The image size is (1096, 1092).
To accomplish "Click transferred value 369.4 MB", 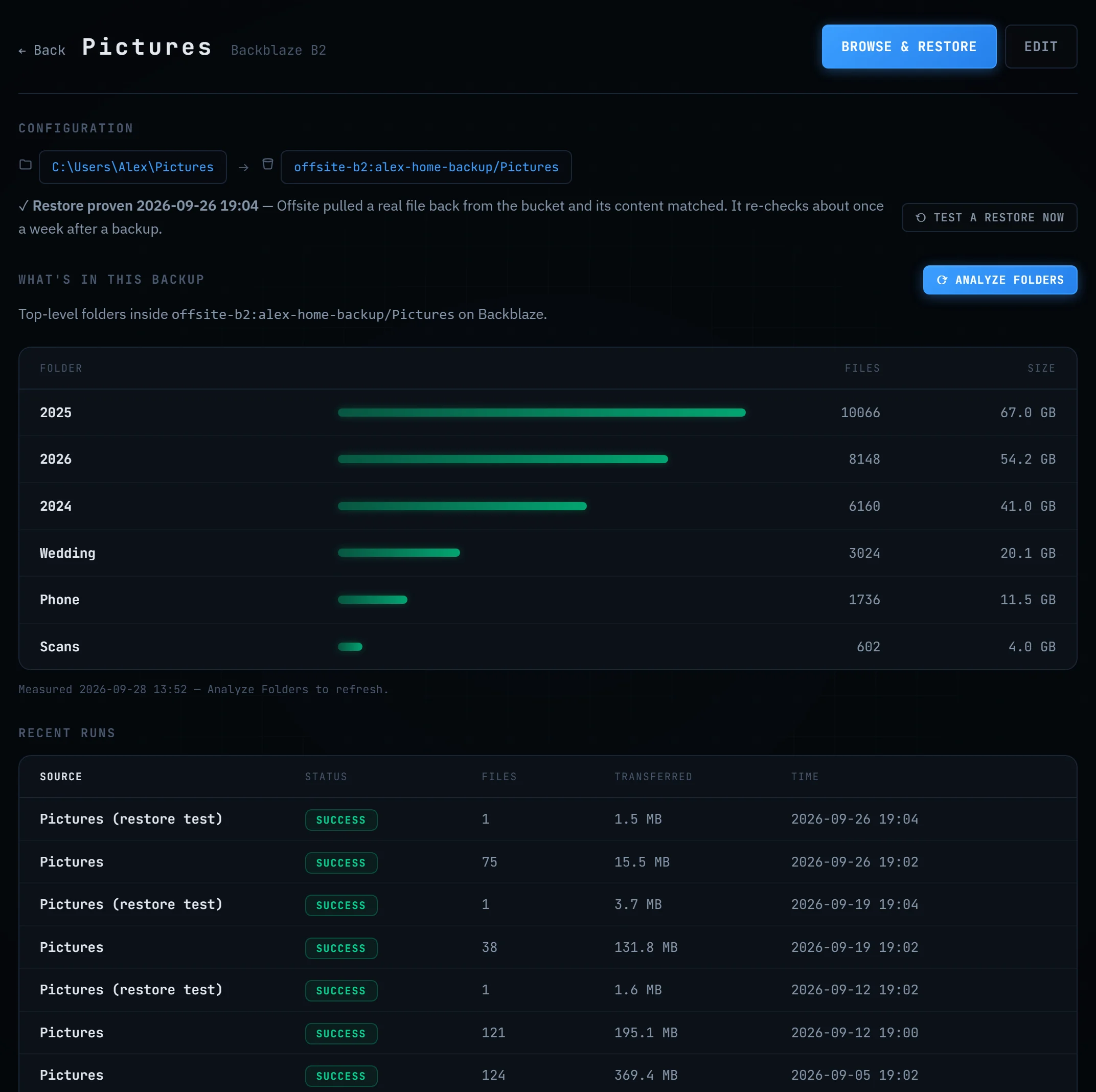I will point(646,1075).
